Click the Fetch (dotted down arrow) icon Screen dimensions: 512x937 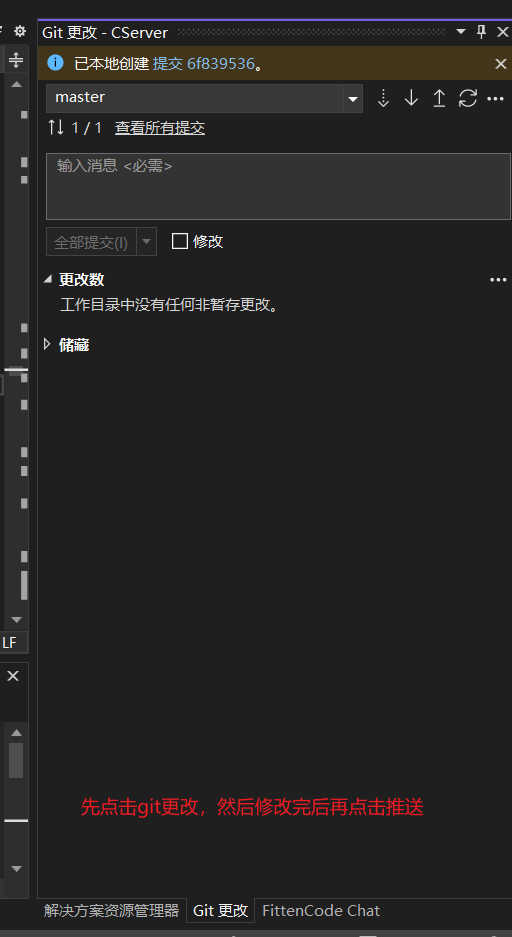point(383,99)
